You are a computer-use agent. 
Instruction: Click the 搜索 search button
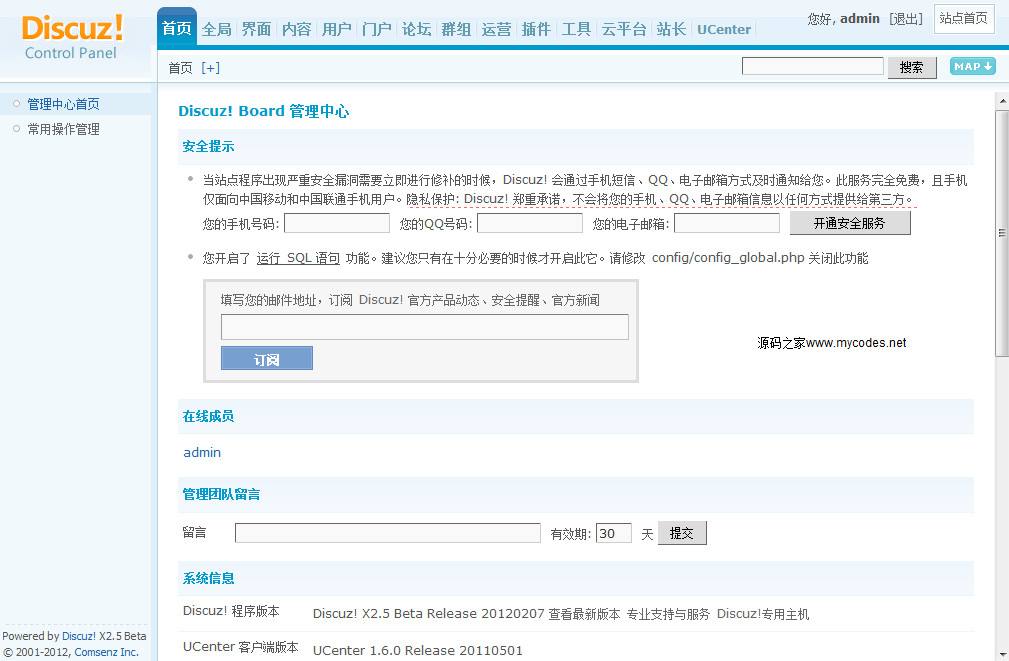pos(911,66)
